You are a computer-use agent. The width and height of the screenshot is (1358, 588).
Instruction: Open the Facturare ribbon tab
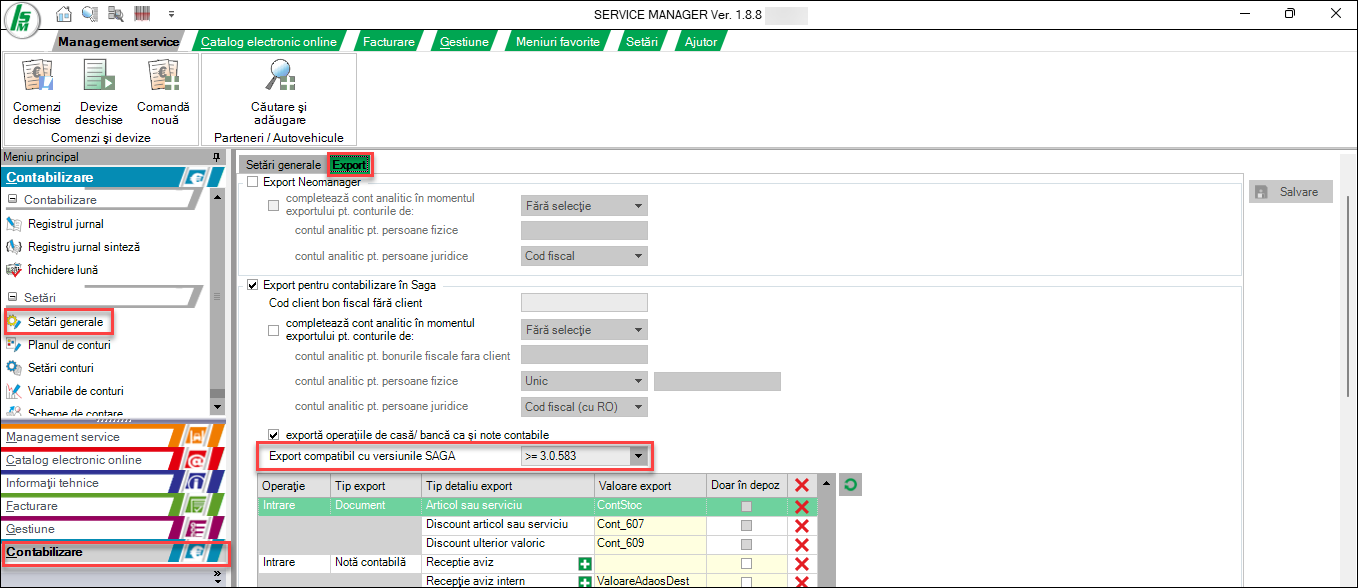388,42
